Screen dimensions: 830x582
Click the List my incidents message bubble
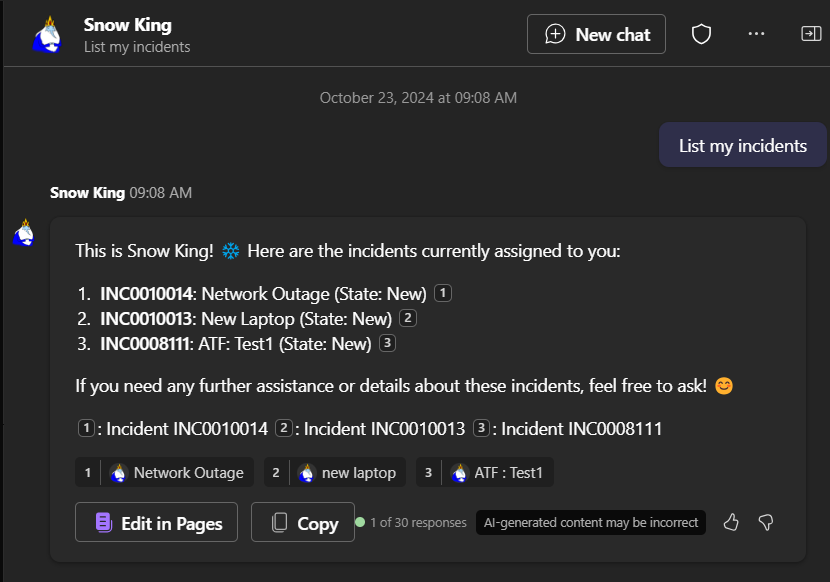click(x=743, y=145)
